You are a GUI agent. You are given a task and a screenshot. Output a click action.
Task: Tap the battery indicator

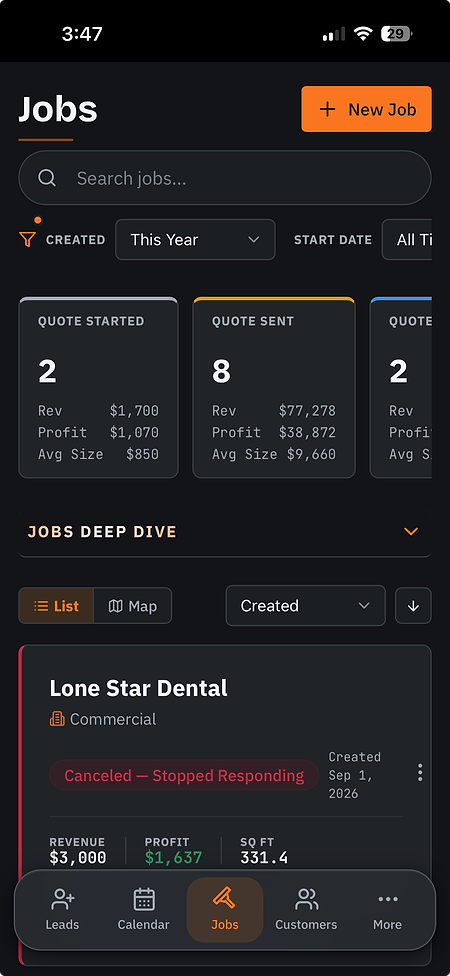tap(396, 34)
